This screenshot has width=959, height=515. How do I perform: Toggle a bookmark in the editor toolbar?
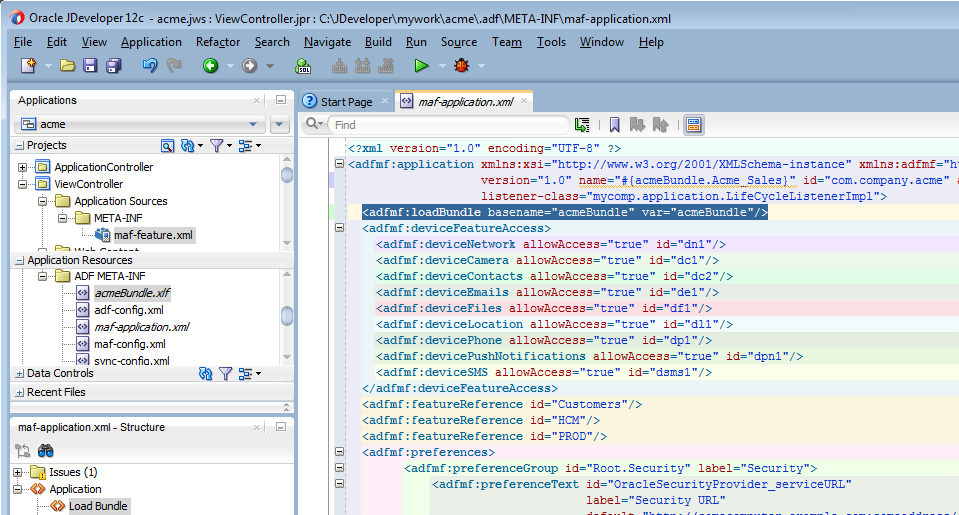tap(615, 125)
